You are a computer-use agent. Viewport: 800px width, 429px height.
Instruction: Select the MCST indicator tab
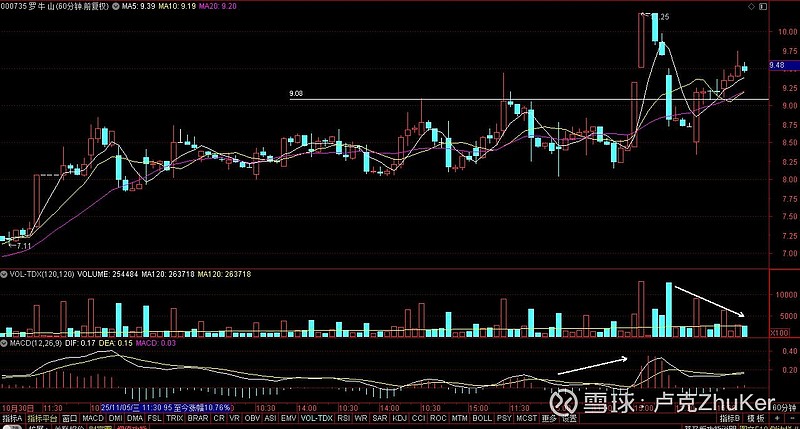pyautogui.click(x=527, y=418)
